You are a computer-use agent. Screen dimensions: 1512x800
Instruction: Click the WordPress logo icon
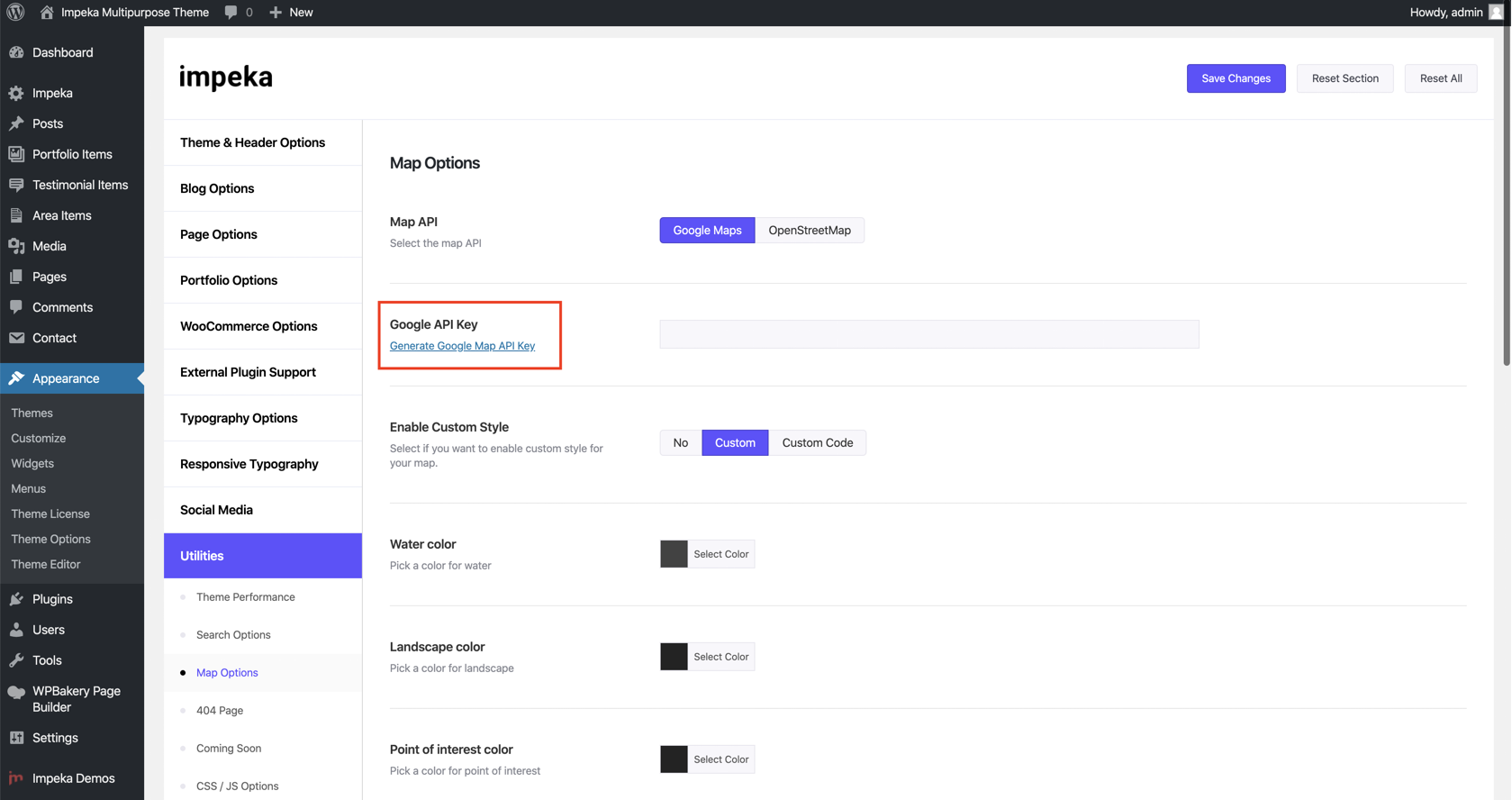pyautogui.click(x=15, y=13)
